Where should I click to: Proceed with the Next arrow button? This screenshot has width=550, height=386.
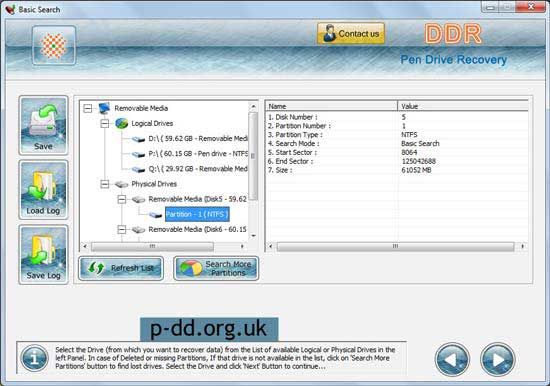click(498, 359)
